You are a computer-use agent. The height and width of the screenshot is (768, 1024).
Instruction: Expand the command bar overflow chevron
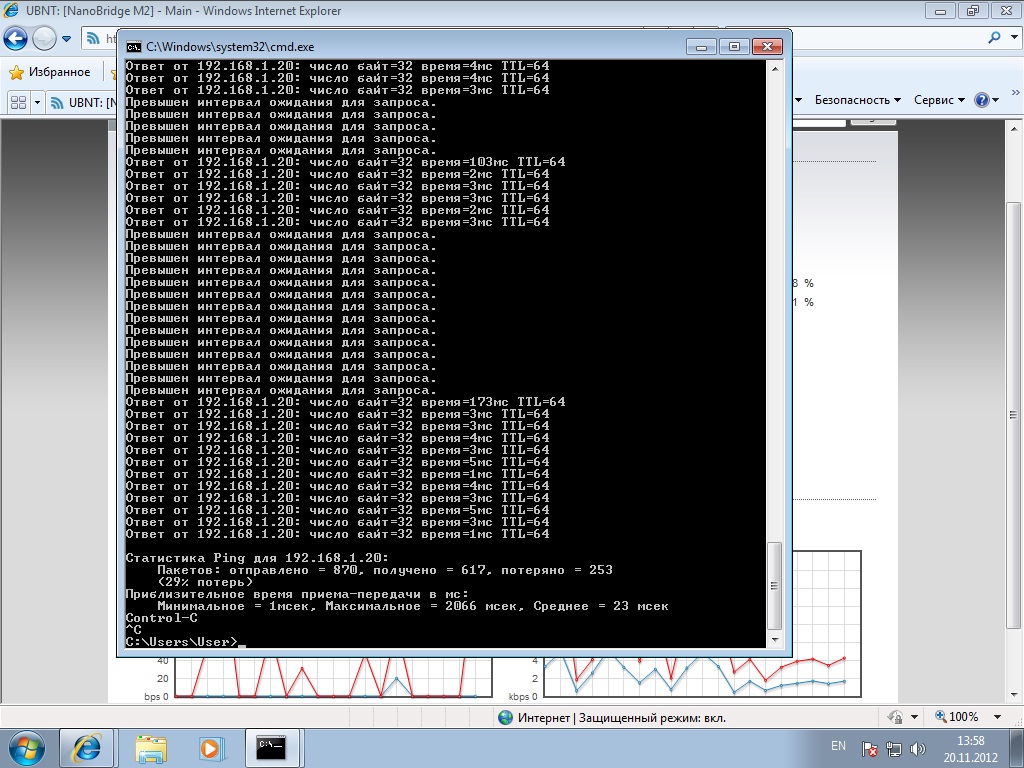pos(1015,93)
